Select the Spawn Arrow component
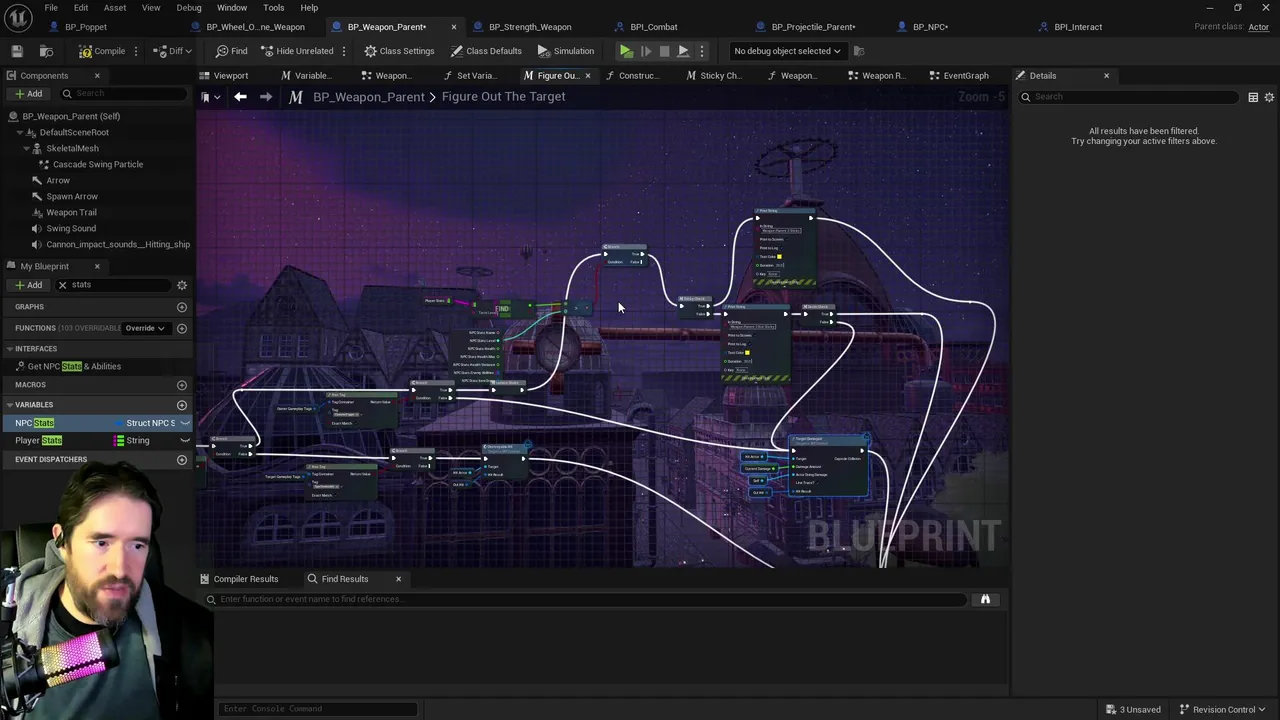This screenshot has height=720, width=1280. point(72,196)
